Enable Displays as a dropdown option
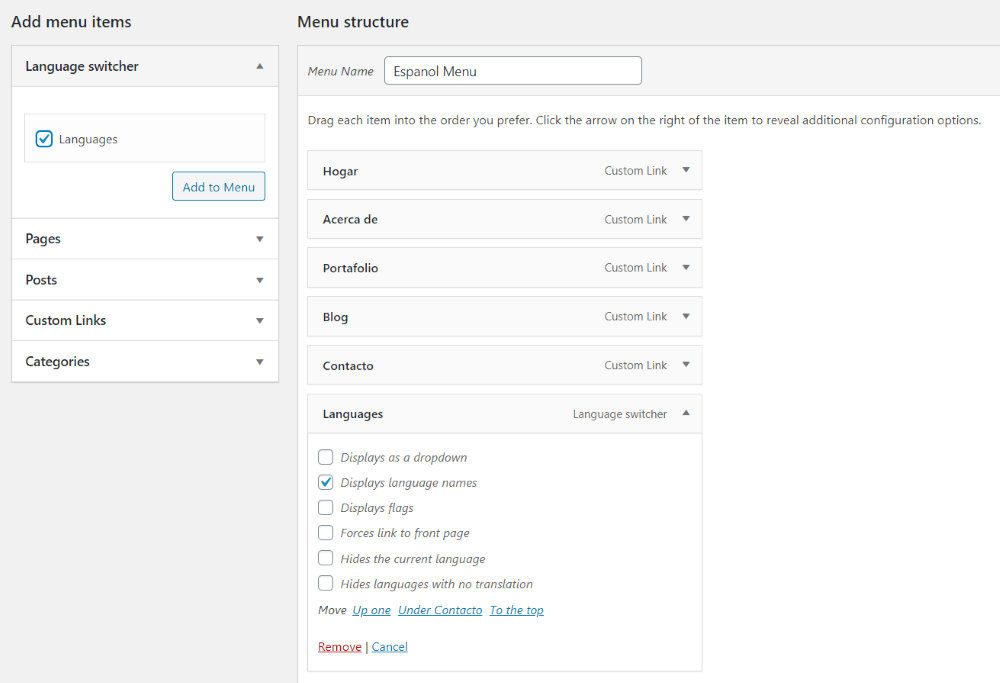1000x683 pixels. tap(326, 457)
